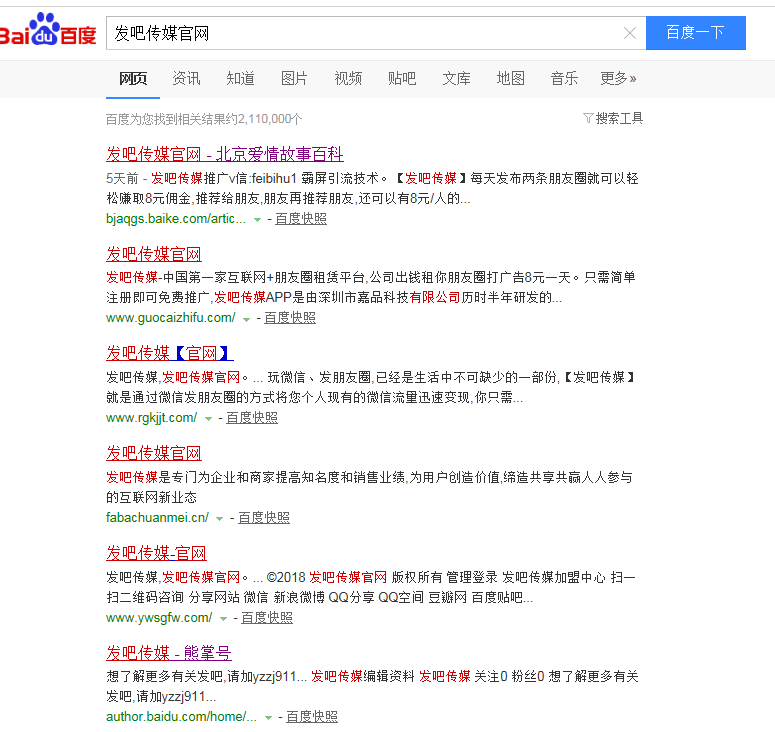Click the bjaqgs.baike.com URL
Viewport: 775px width, 732px height.
(x=175, y=218)
